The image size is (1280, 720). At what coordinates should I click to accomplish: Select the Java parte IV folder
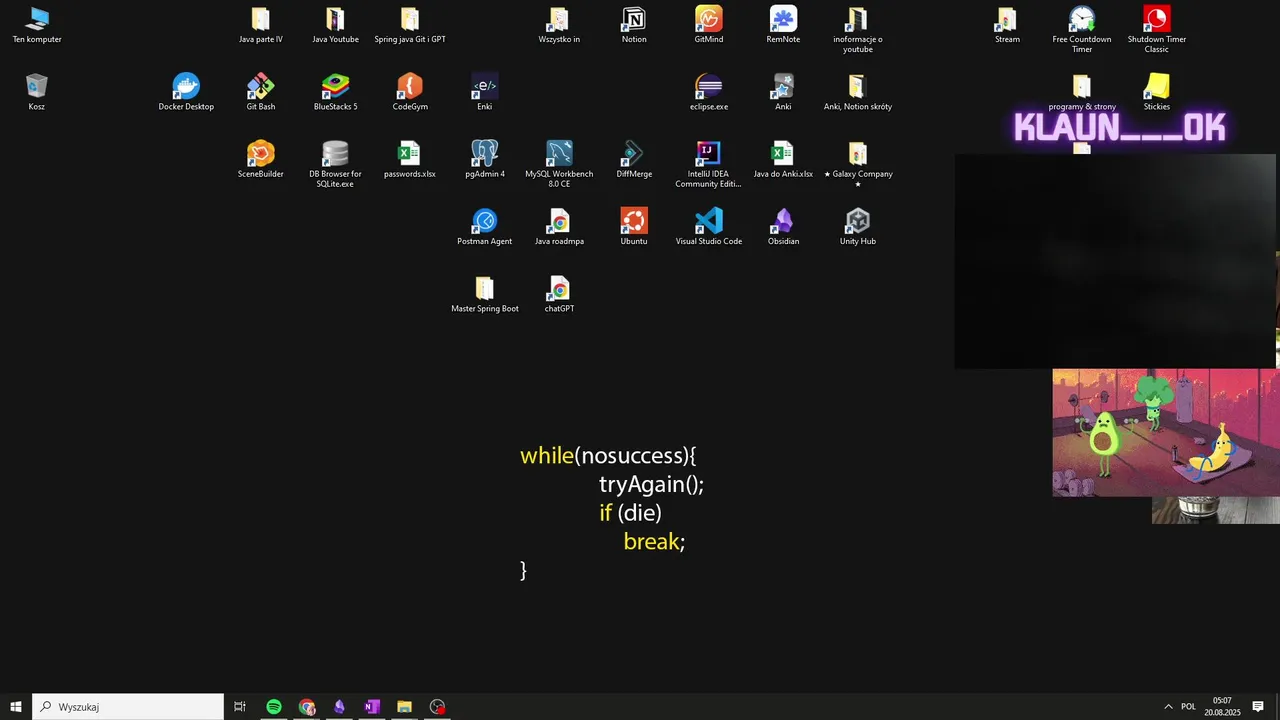tap(261, 26)
